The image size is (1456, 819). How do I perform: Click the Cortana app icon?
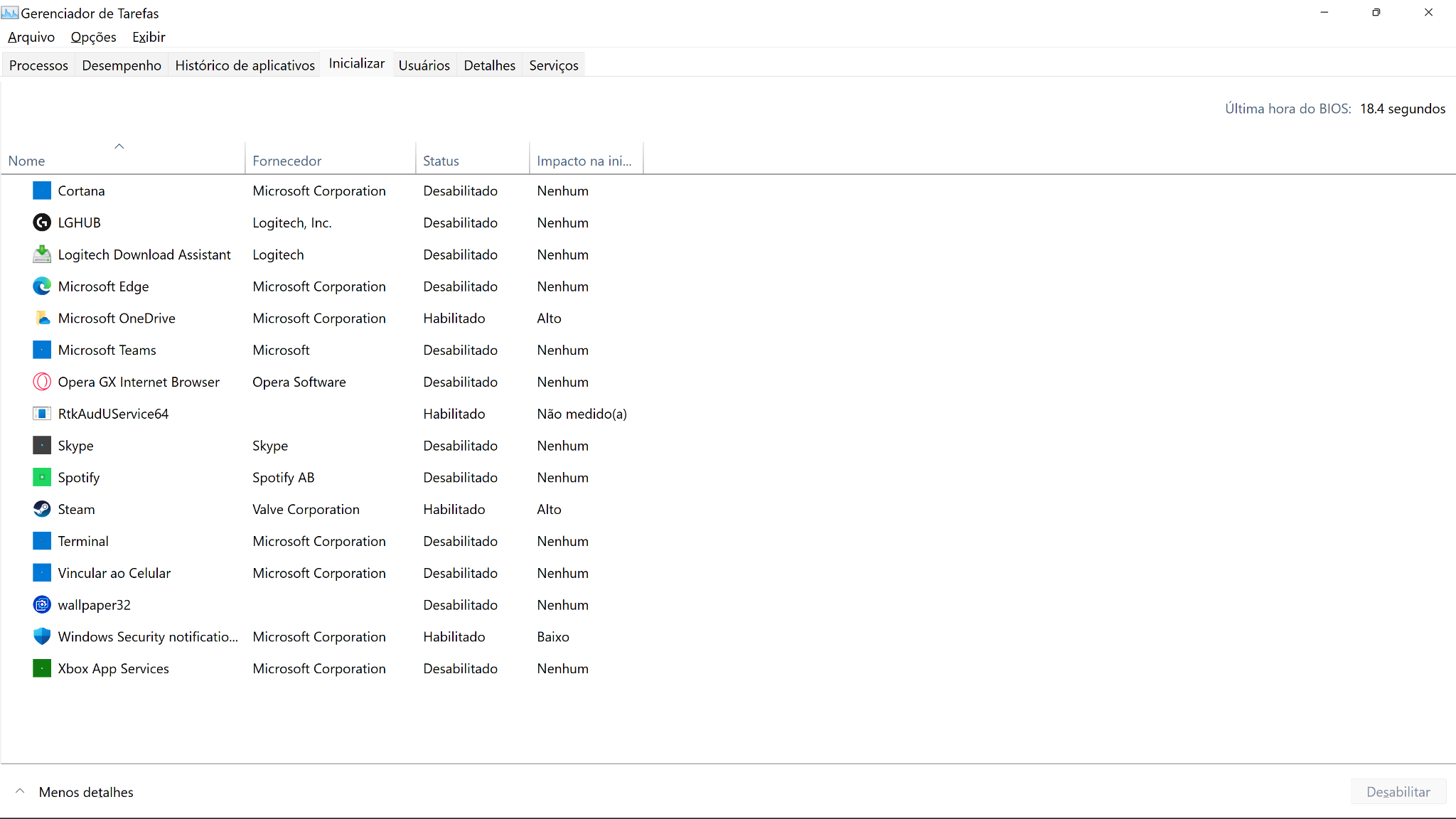point(42,191)
